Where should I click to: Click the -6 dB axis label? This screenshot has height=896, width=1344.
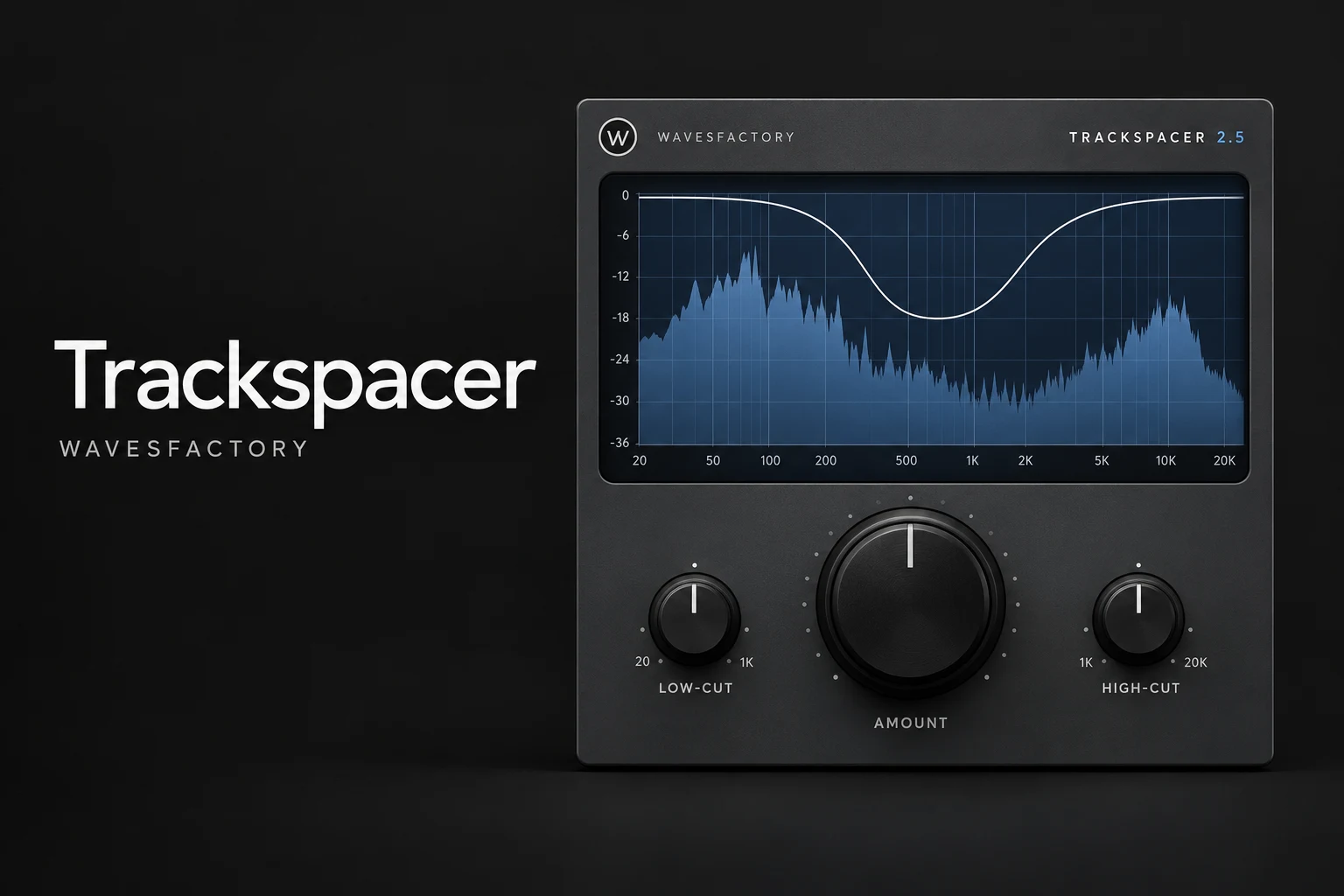[x=623, y=235]
